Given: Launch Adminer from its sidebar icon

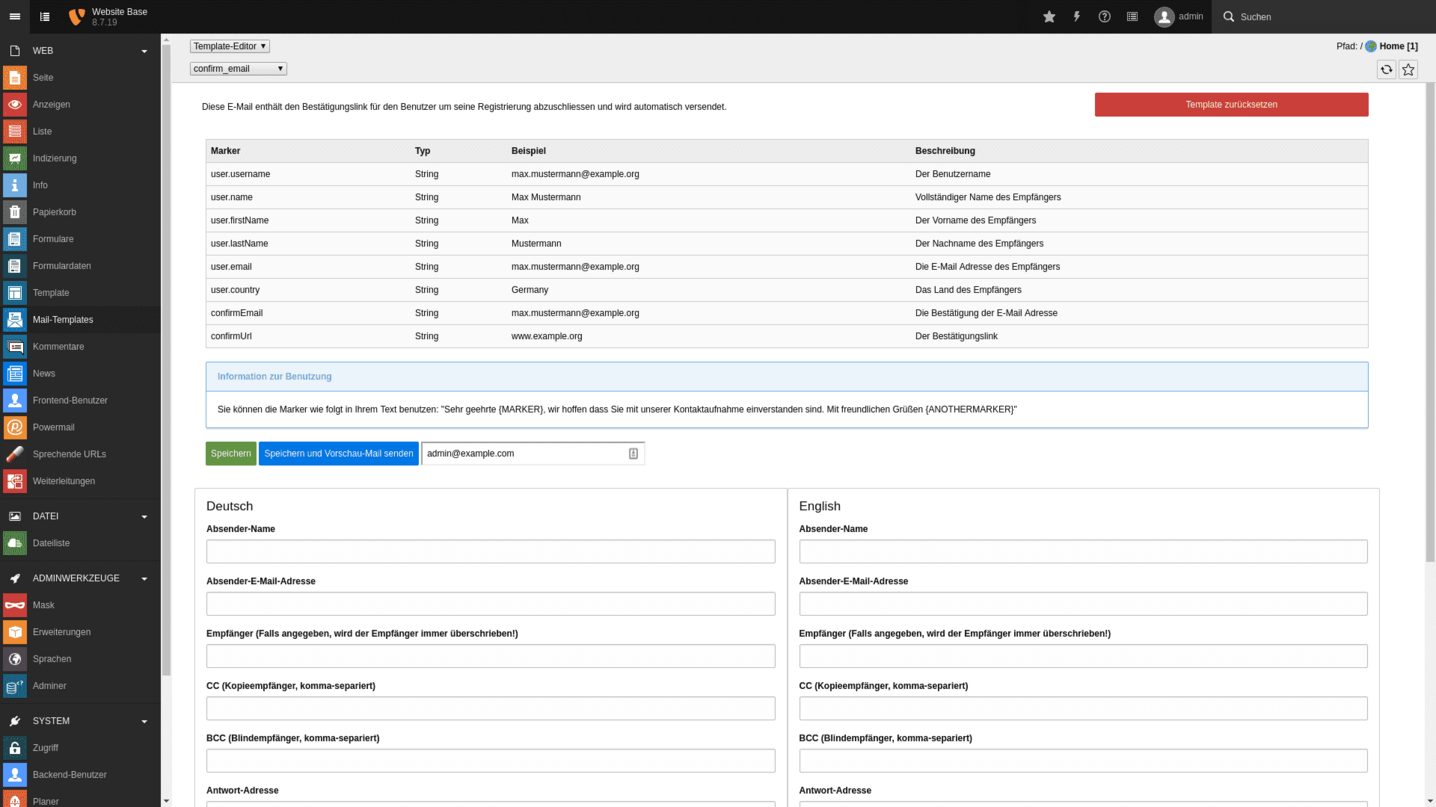Looking at the screenshot, I should pyautogui.click(x=14, y=685).
